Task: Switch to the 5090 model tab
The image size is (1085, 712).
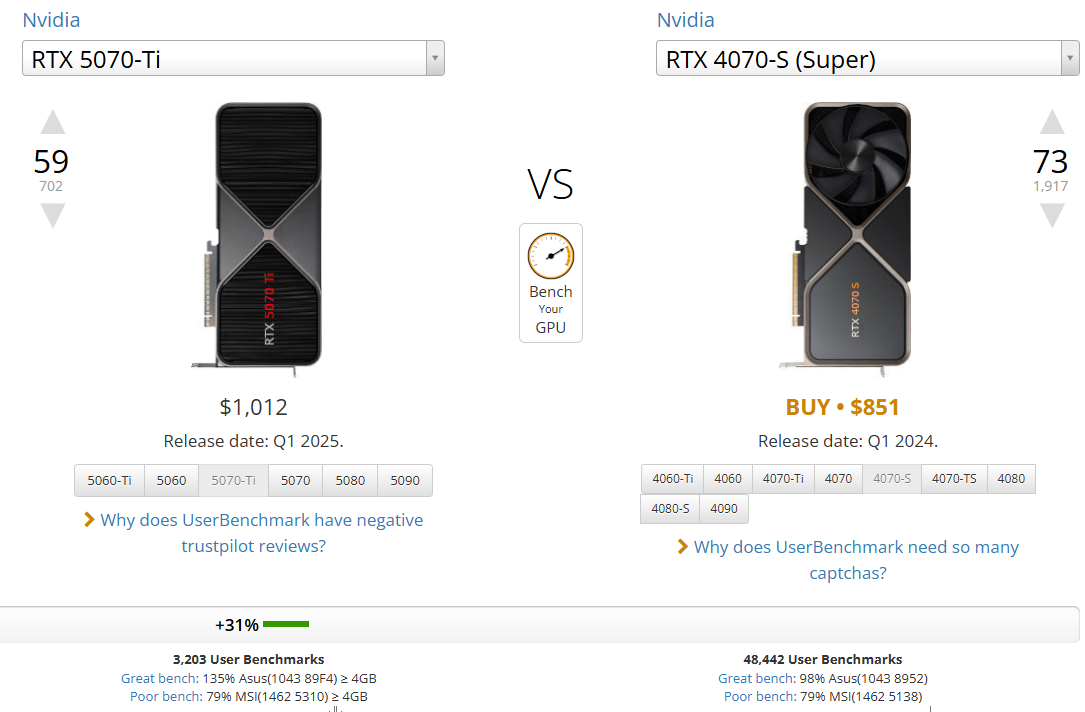Action: point(404,481)
